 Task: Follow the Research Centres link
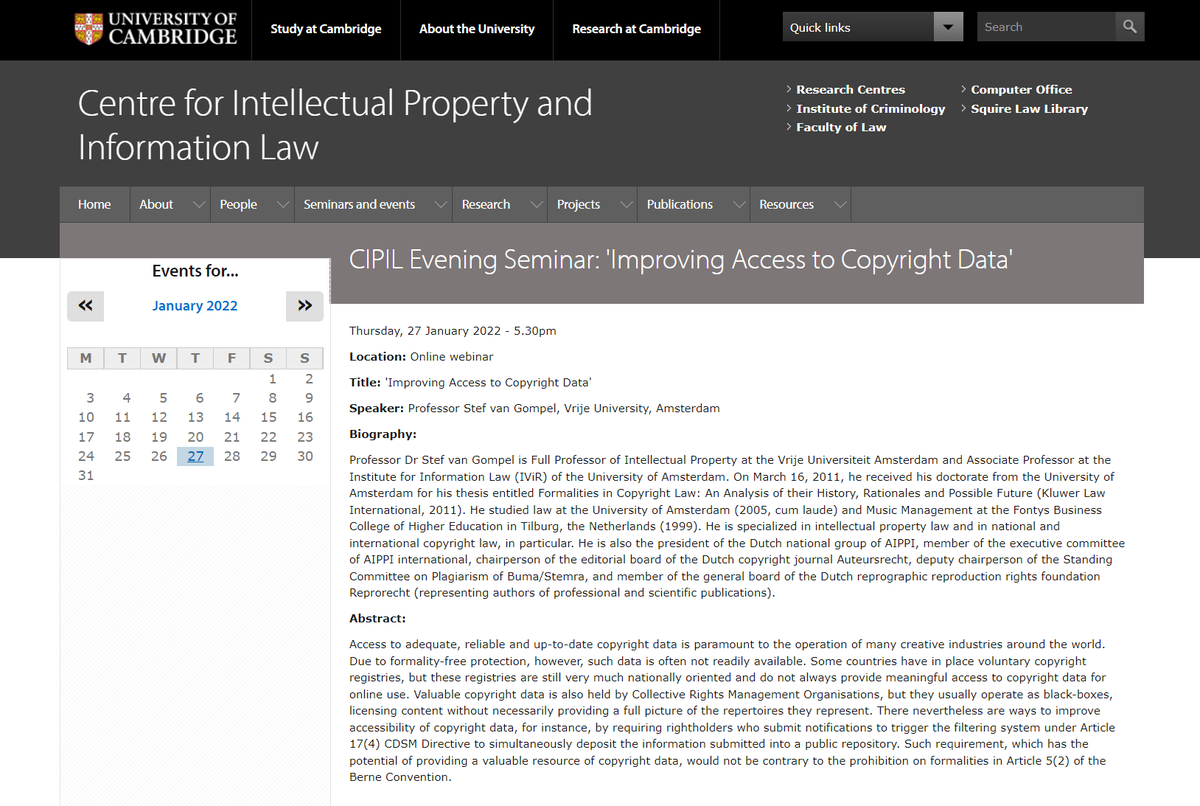pyautogui.click(x=850, y=90)
